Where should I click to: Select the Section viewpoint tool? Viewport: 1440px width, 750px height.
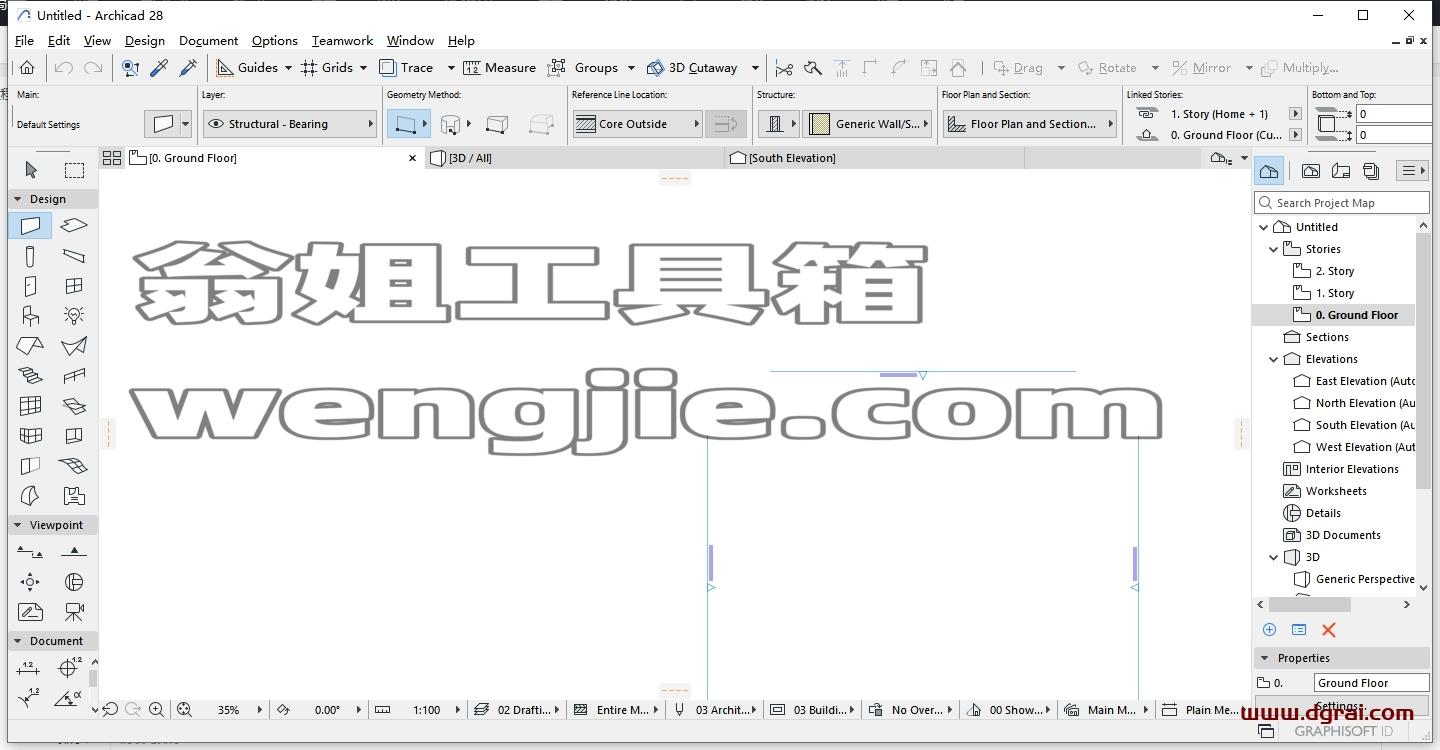30,552
